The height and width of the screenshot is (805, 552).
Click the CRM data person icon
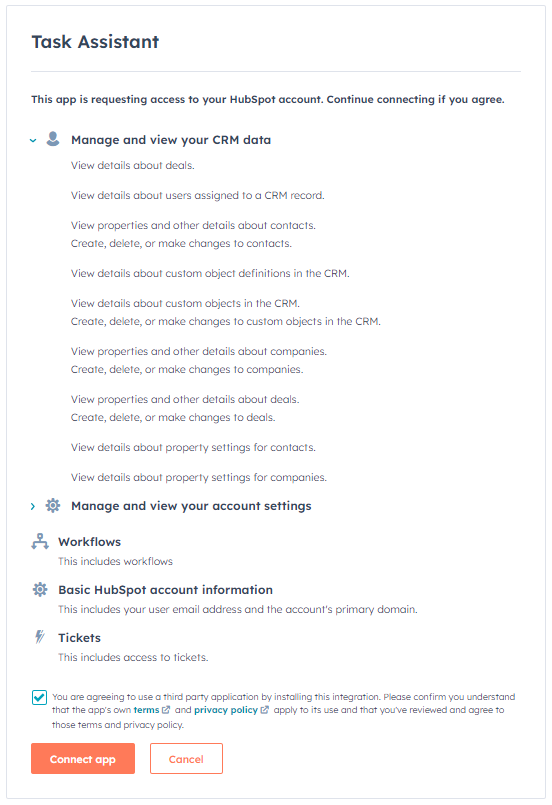[x=53, y=139]
